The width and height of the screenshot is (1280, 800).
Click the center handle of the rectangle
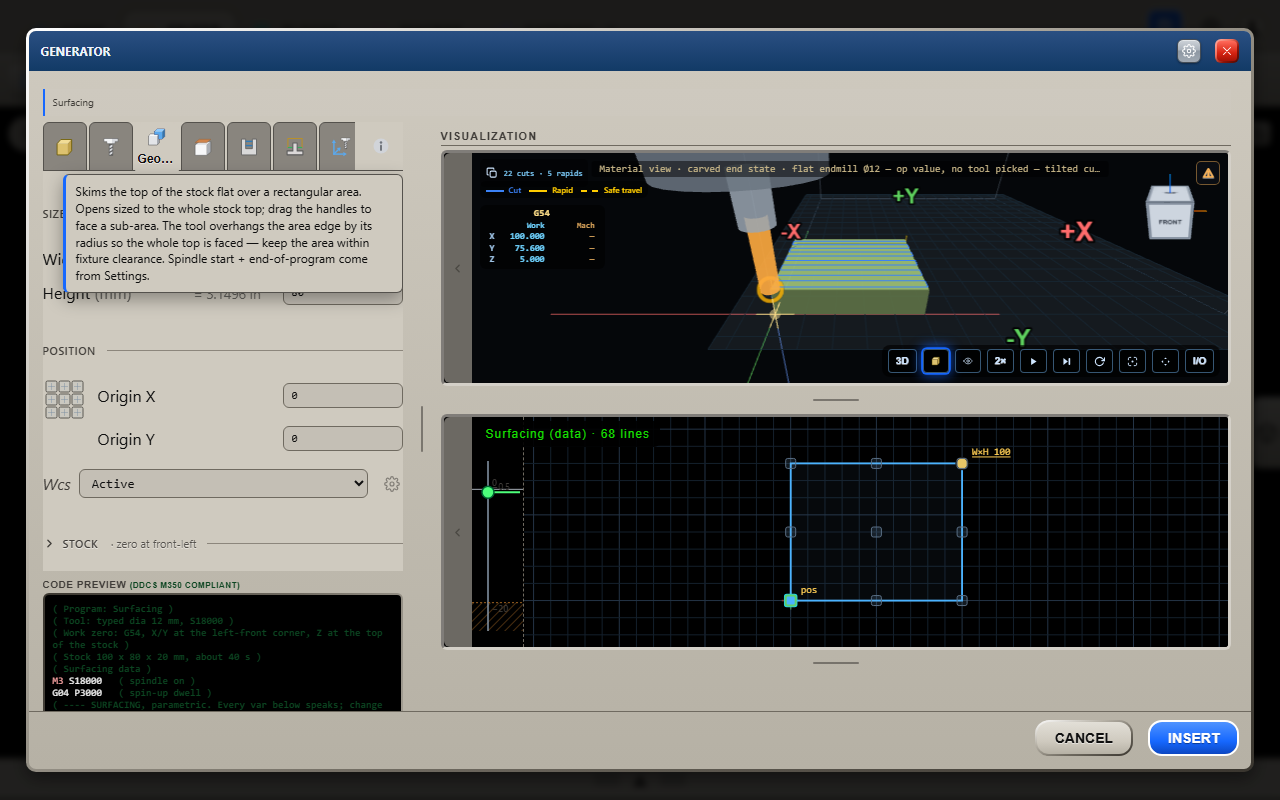coord(876,532)
